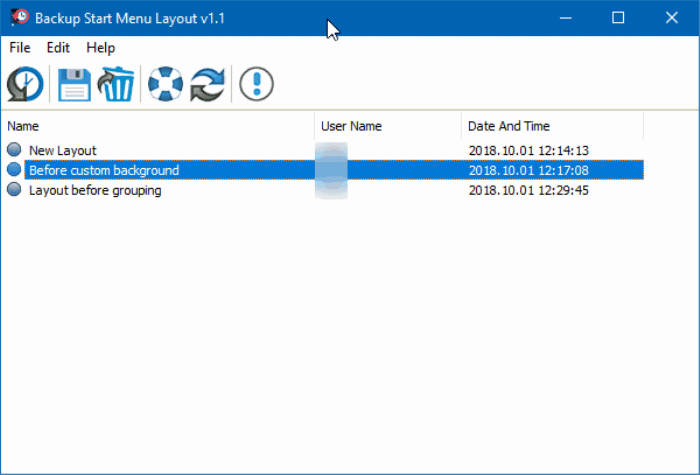Click the trash bin Delete Backup icon

pyautogui.click(x=116, y=84)
